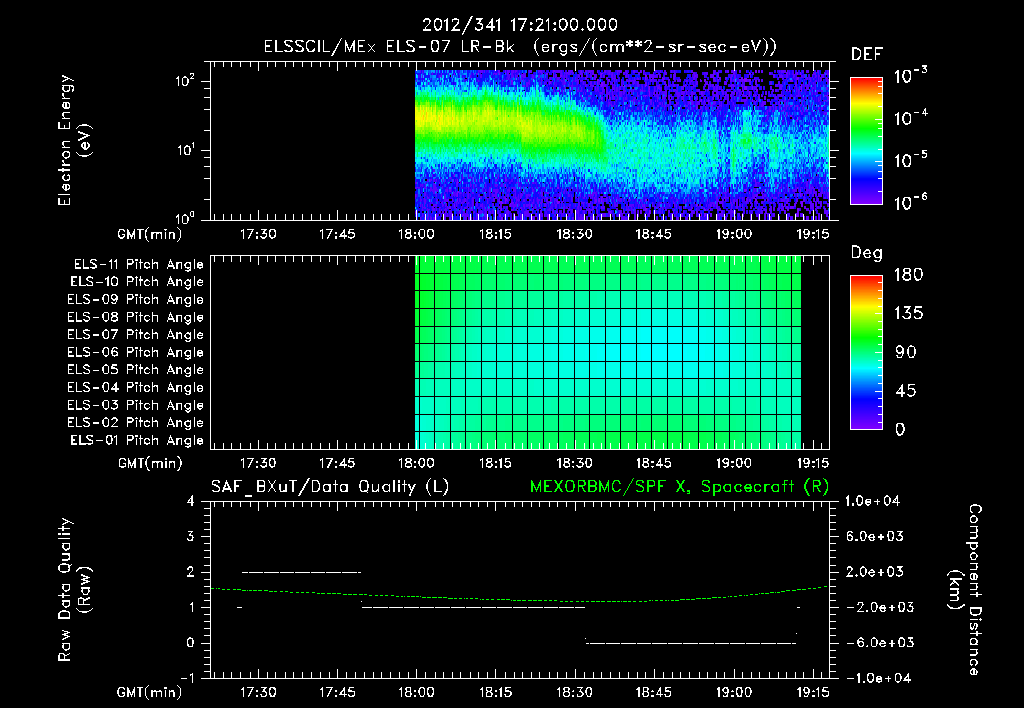Click the GMT(min) label under the bottom panel
1024x708 pixels.
pos(150,692)
